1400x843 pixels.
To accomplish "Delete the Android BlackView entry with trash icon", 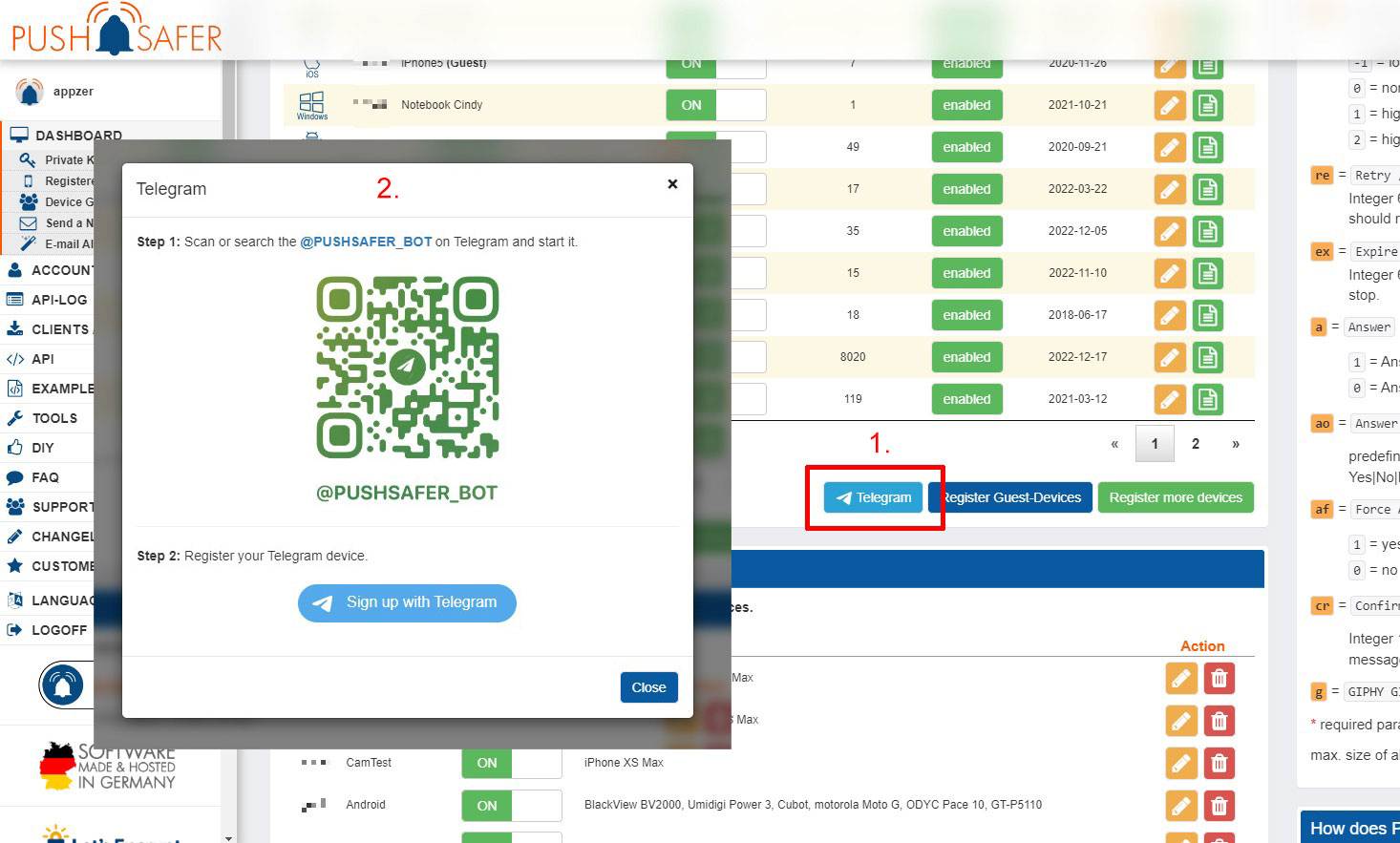I will coord(1220,805).
